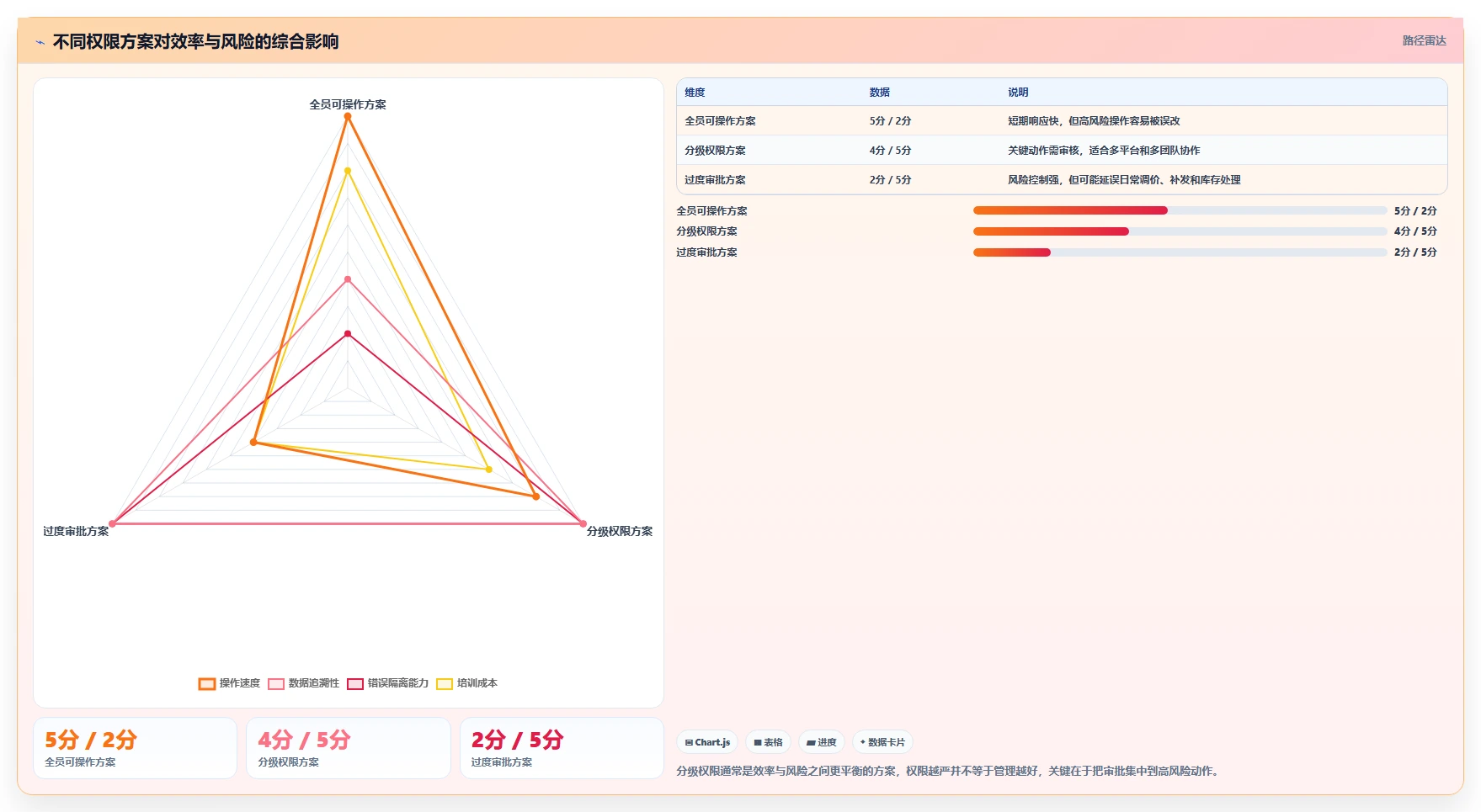Click the 说明 table column header
The height and width of the screenshot is (812, 1481).
click(1018, 93)
